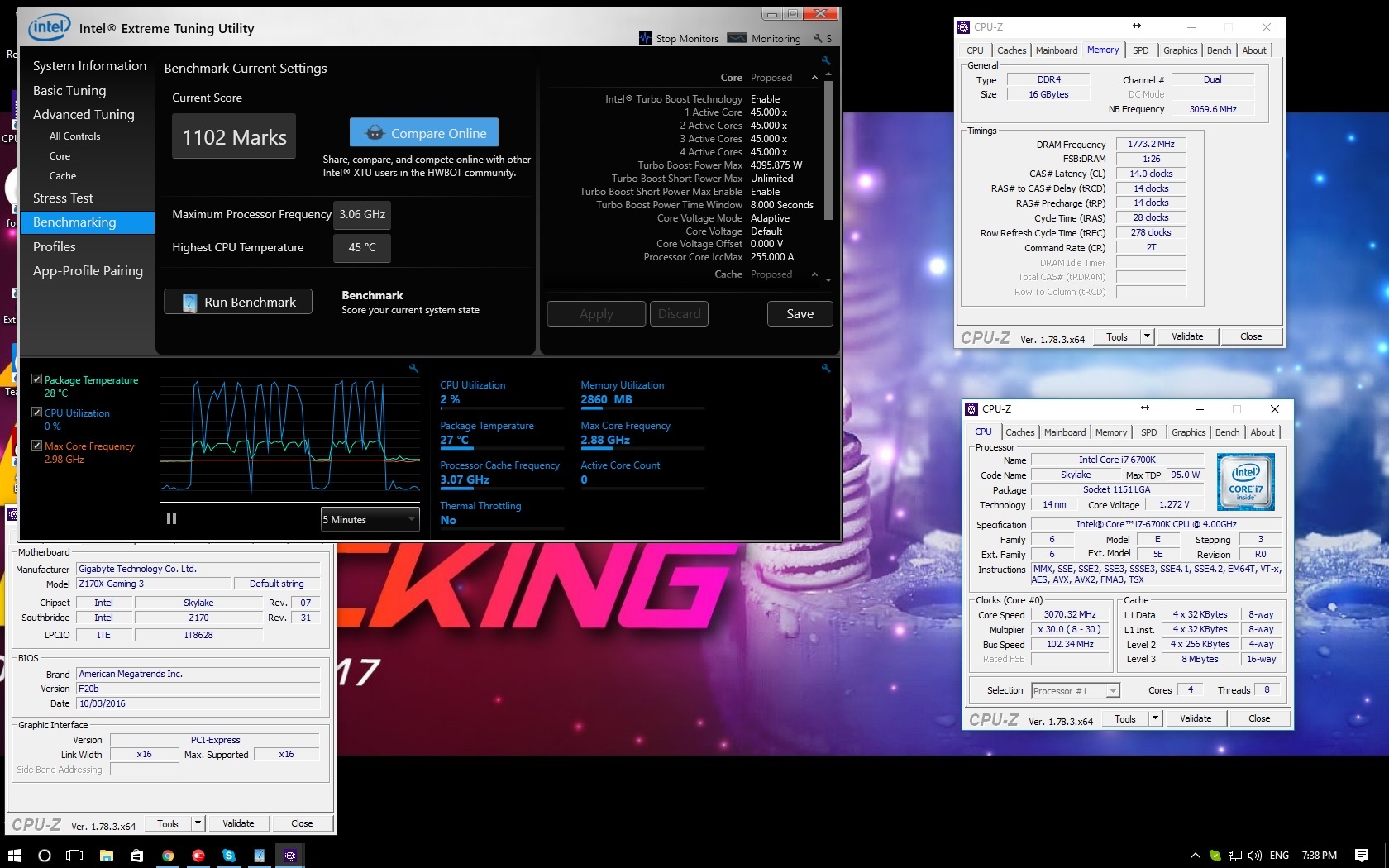1389x868 pixels.
Task: Click scrollbar down arrow in proposed settings
Action: (828, 279)
